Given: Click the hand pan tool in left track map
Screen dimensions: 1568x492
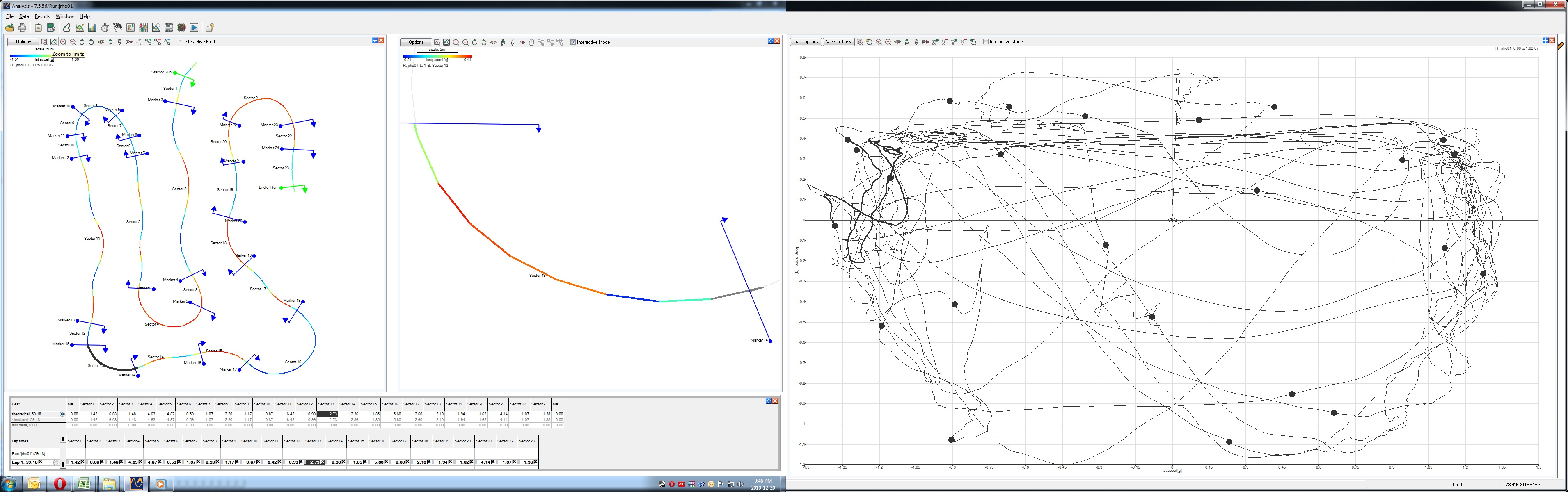Looking at the screenshot, I should 139,42.
